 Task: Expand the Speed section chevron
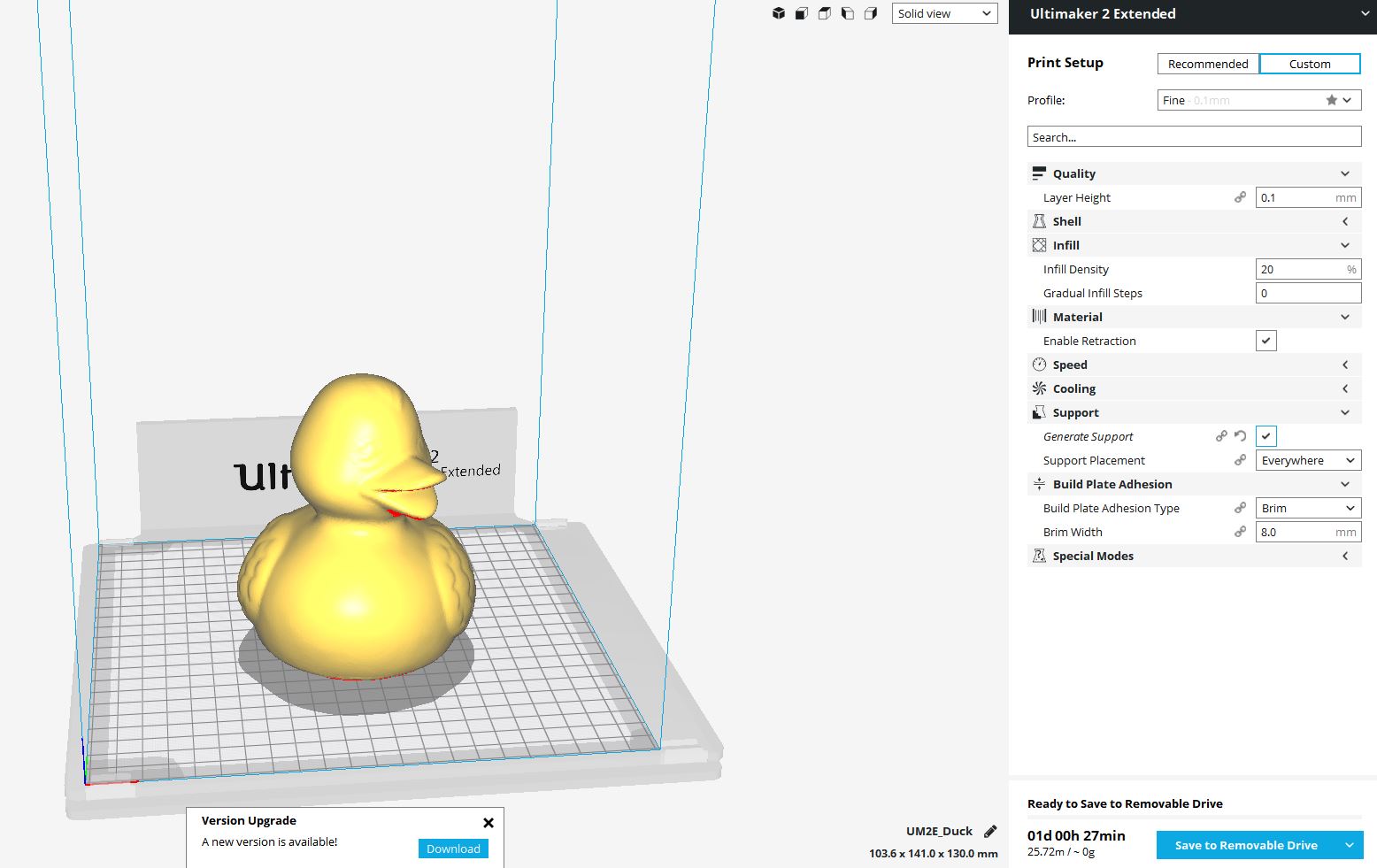pyautogui.click(x=1345, y=365)
